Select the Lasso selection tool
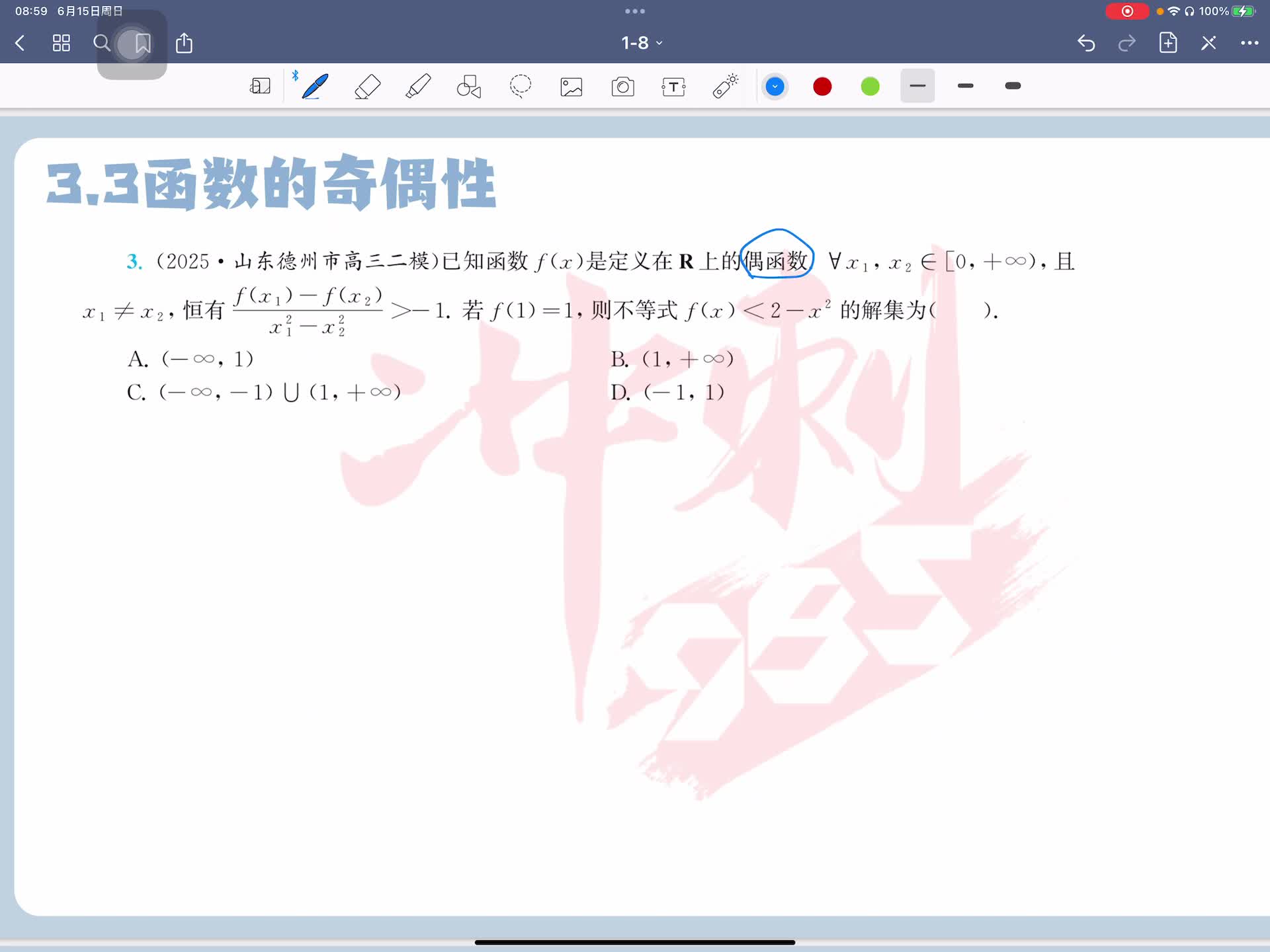Image resolution: width=1270 pixels, height=952 pixels. pos(521,86)
